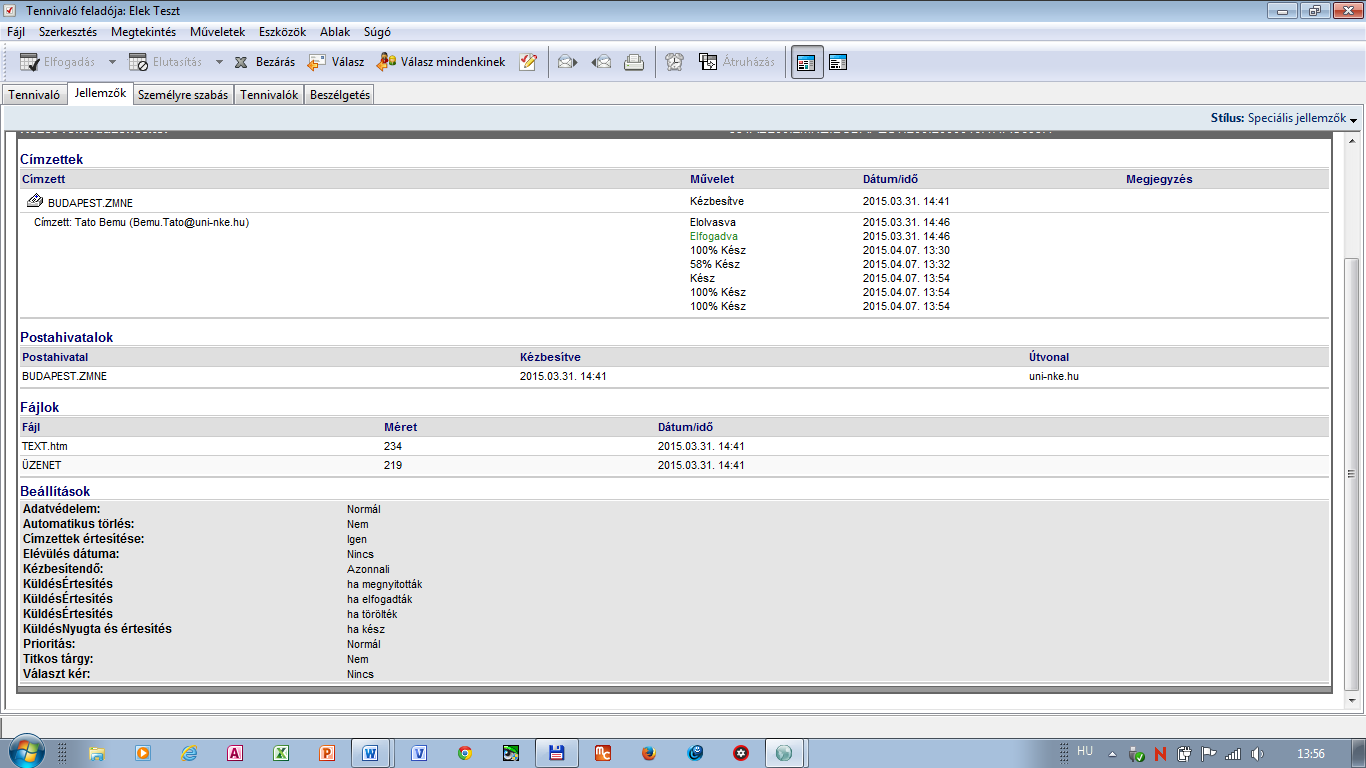Click the Művelet column header
The image size is (1366, 768).
tap(712, 180)
